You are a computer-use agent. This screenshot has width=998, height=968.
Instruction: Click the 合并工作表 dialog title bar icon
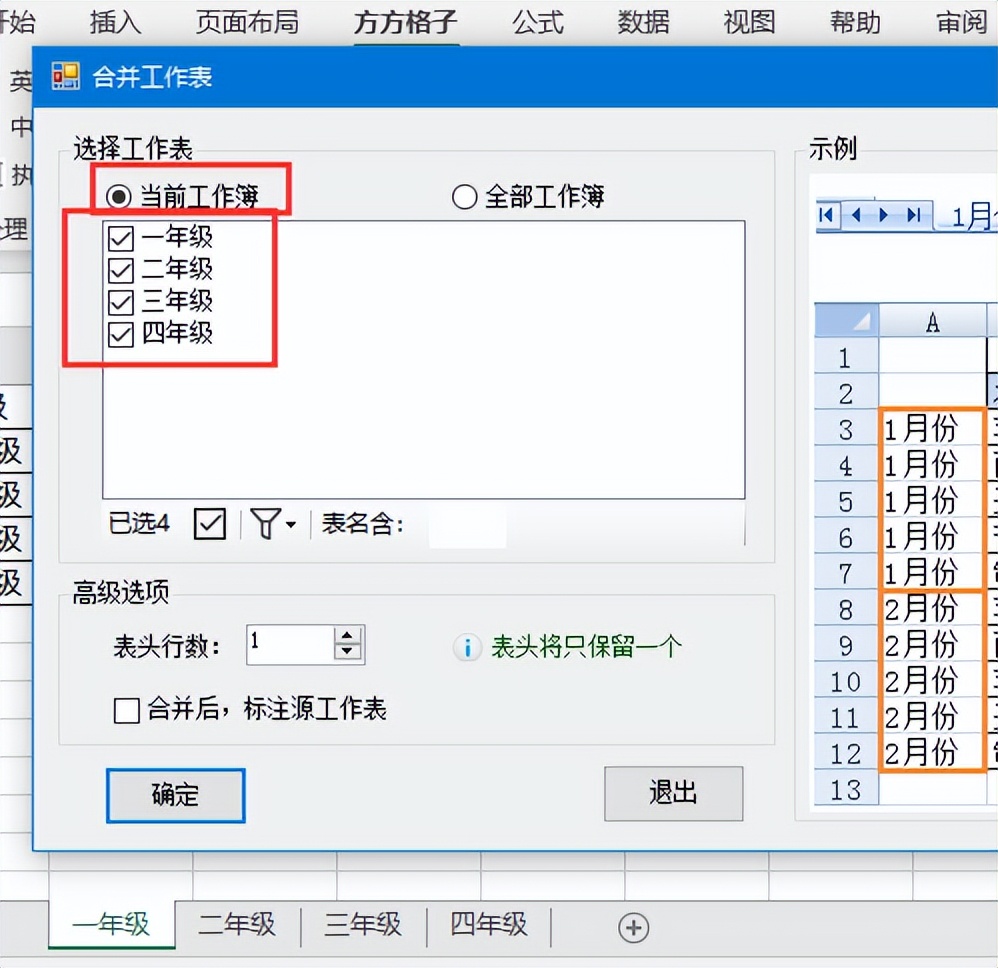(x=68, y=75)
